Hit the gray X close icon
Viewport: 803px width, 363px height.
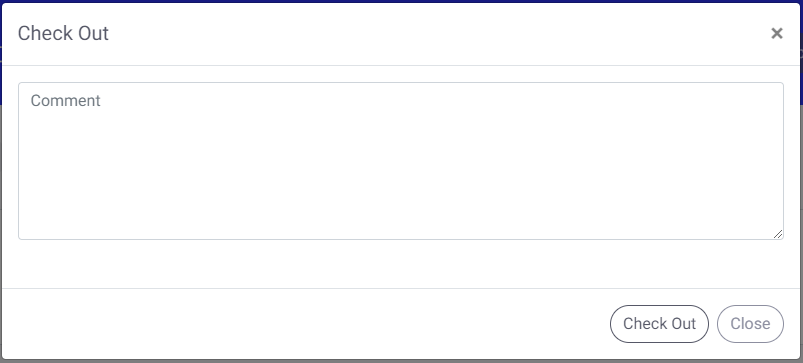coord(776,33)
